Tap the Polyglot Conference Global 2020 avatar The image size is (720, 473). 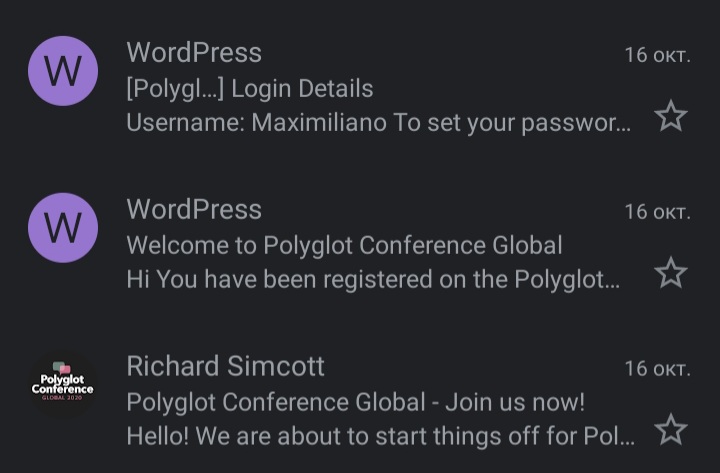[63, 385]
